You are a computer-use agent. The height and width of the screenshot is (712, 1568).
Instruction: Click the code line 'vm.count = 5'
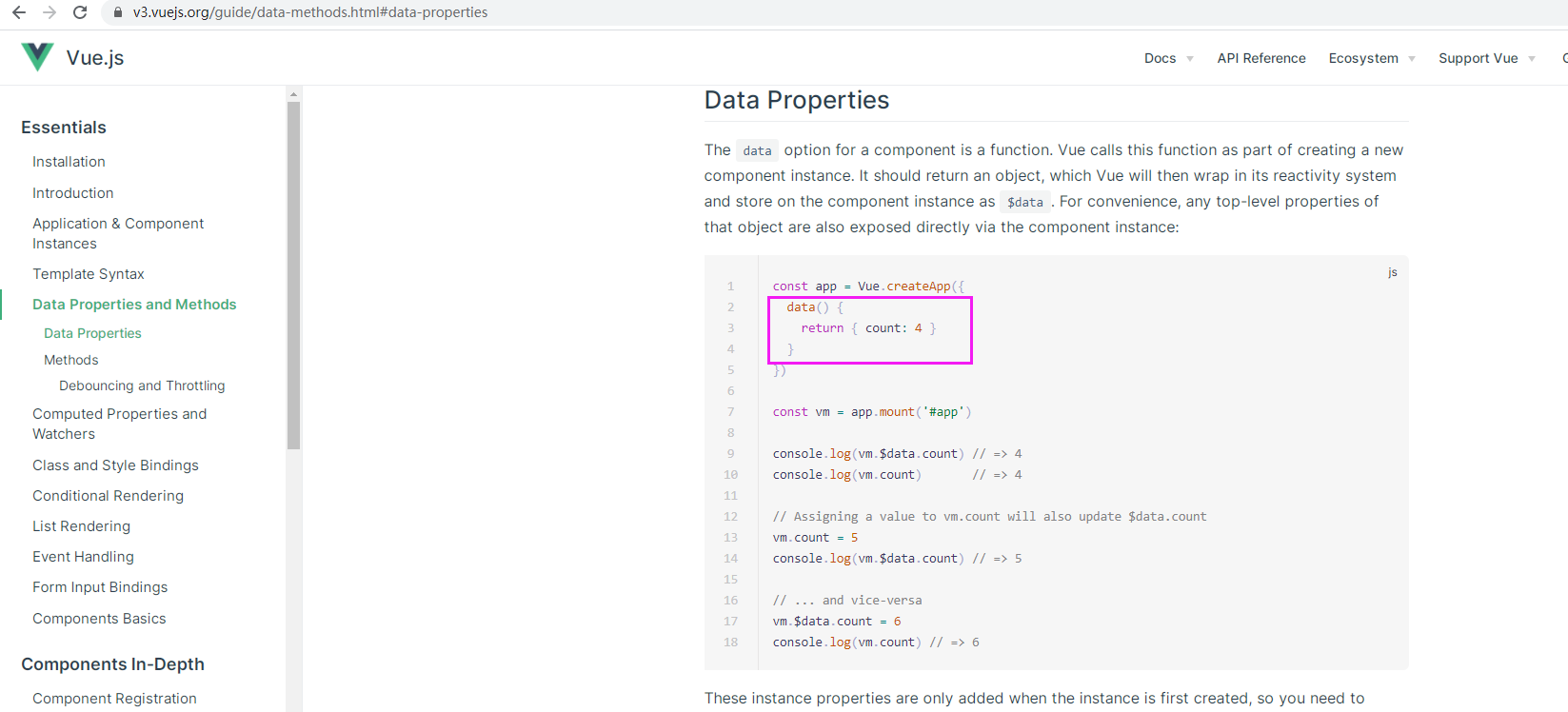(815, 538)
